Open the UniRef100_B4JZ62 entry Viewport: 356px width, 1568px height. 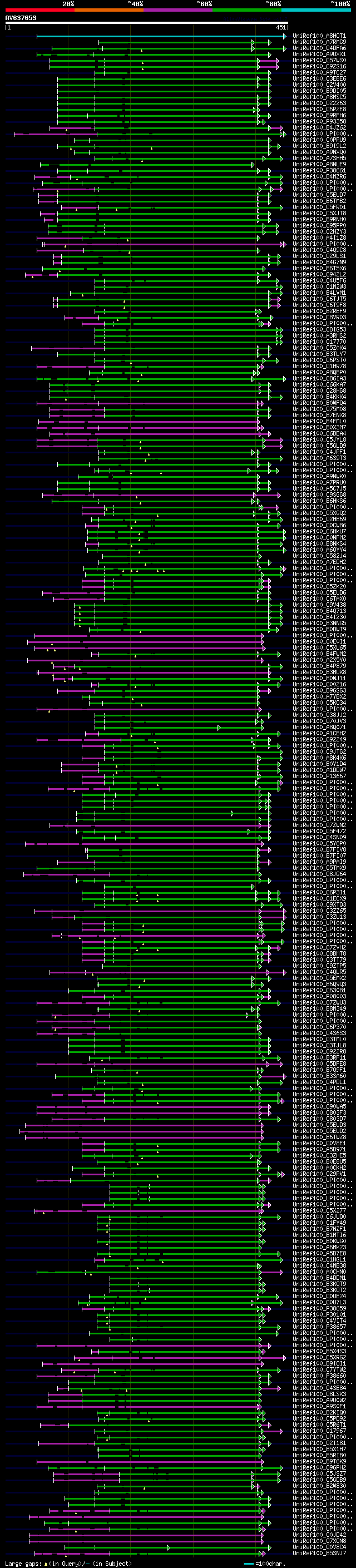click(x=319, y=127)
